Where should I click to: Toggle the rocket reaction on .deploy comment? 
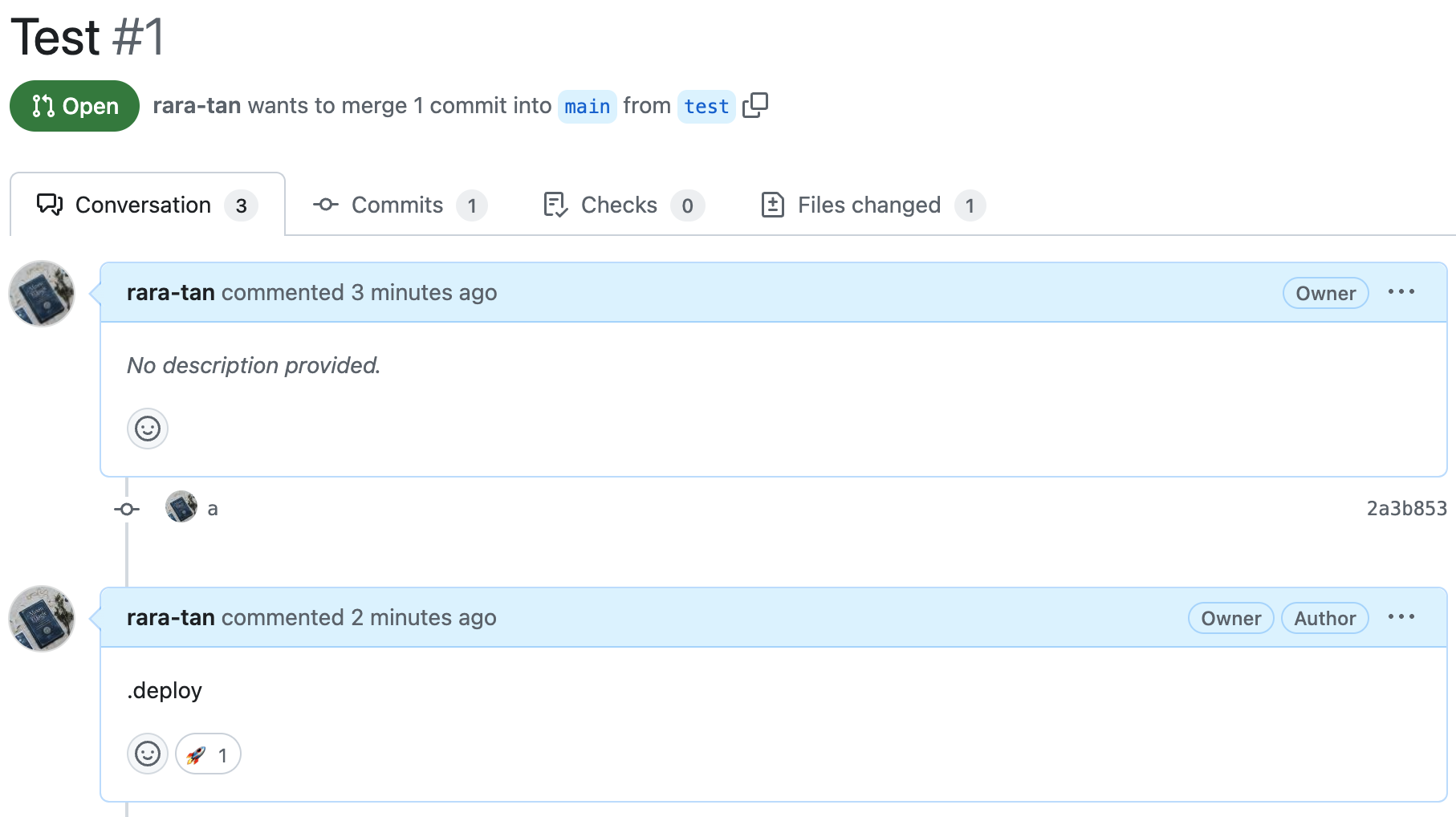(x=208, y=754)
